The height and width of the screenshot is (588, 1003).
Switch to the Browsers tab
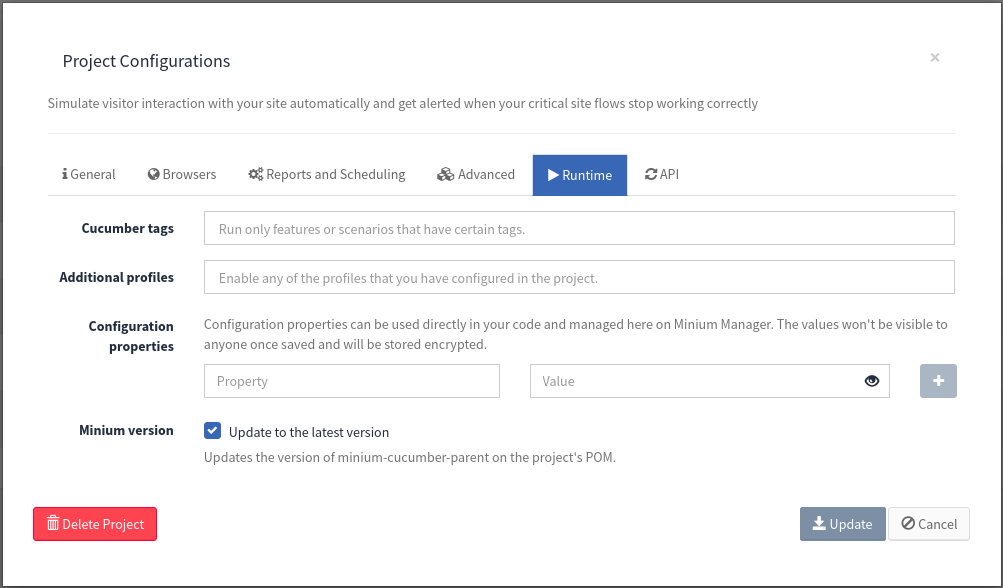[182, 175]
